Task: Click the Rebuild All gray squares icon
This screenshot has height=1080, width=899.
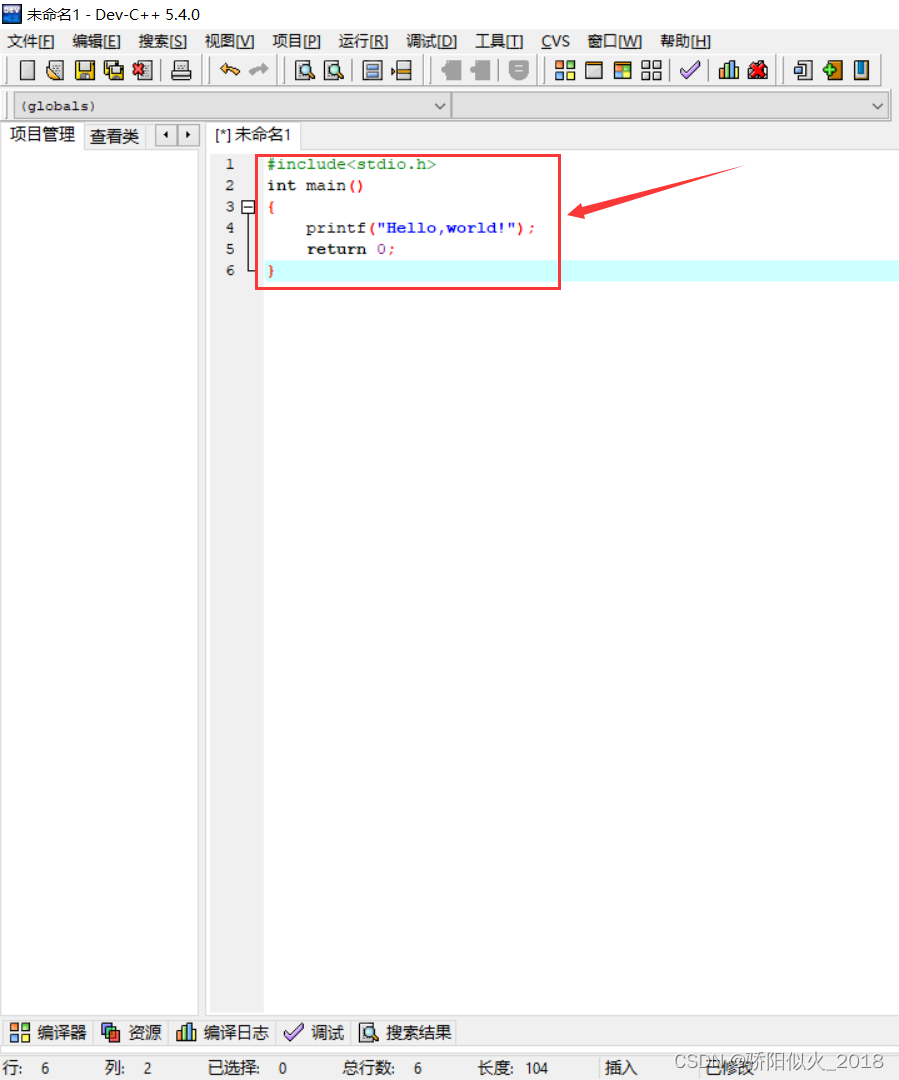Action: [652, 70]
